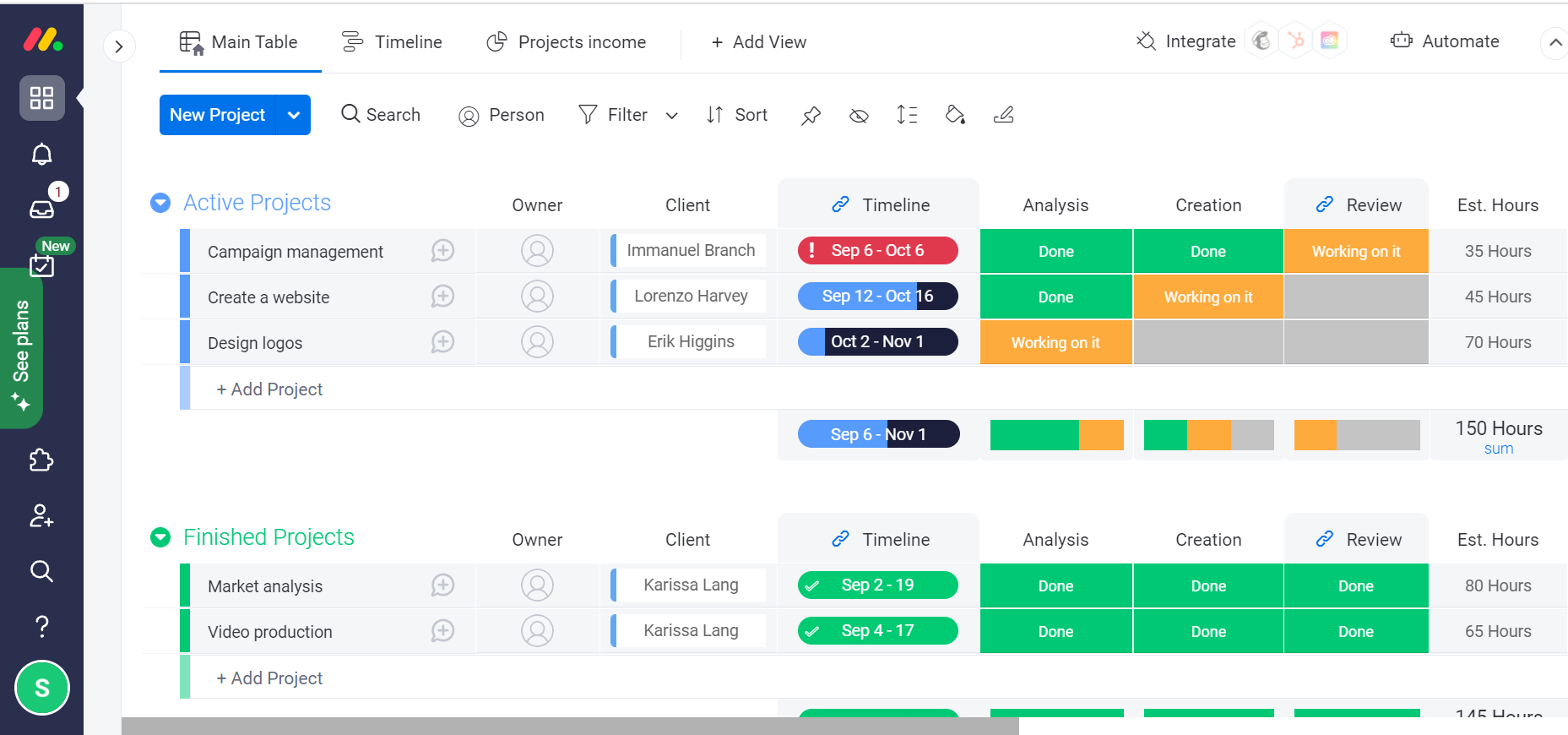Toggle hidden columns eye icon
1568x735 pixels.
tap(859, 116)
